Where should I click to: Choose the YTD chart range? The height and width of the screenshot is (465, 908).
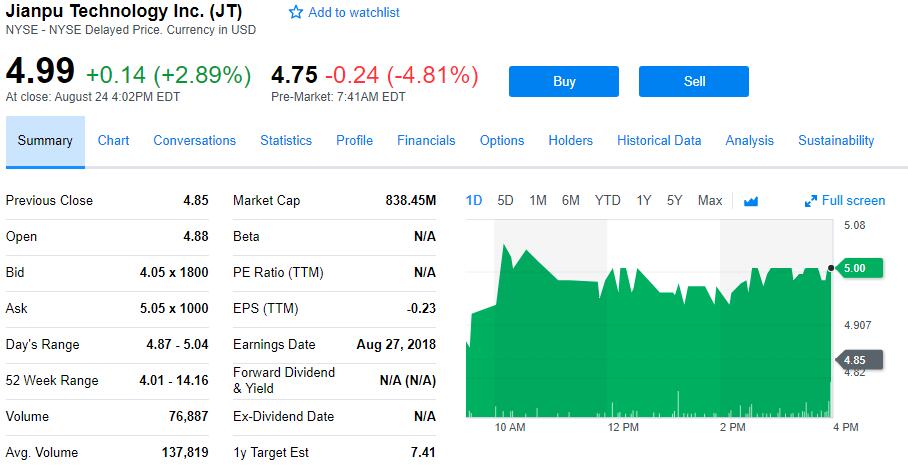tap(607, 201)
